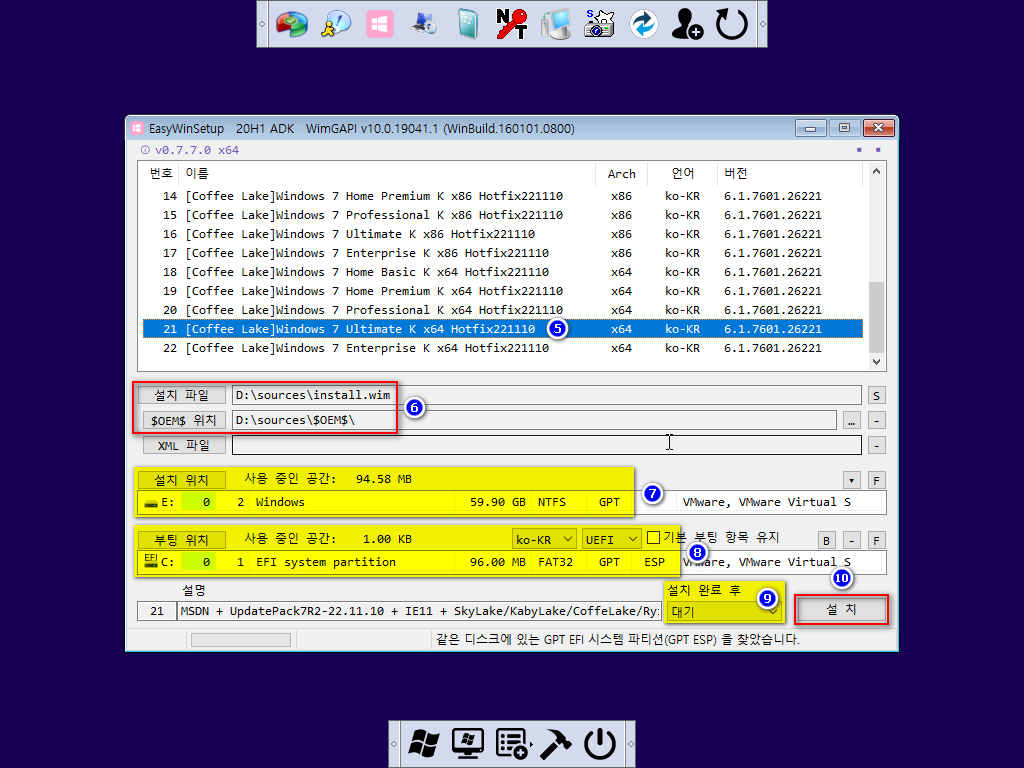Viewport: 1024px width, 768px height.
Task: Click the minus button in boot location row
Action: tap(851, 540)
